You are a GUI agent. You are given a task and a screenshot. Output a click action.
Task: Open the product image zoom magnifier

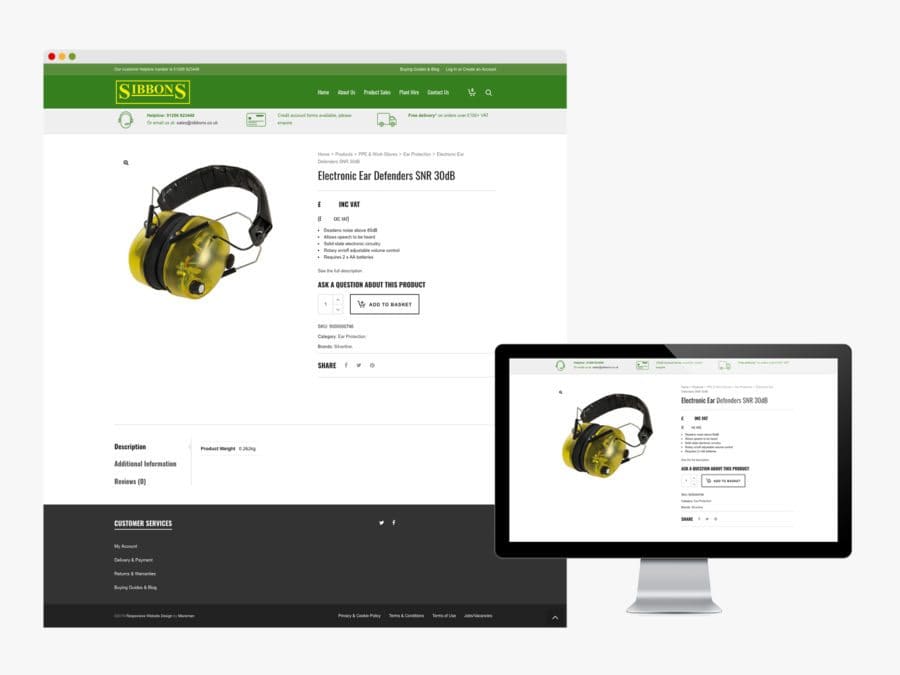tap(124, 162)
